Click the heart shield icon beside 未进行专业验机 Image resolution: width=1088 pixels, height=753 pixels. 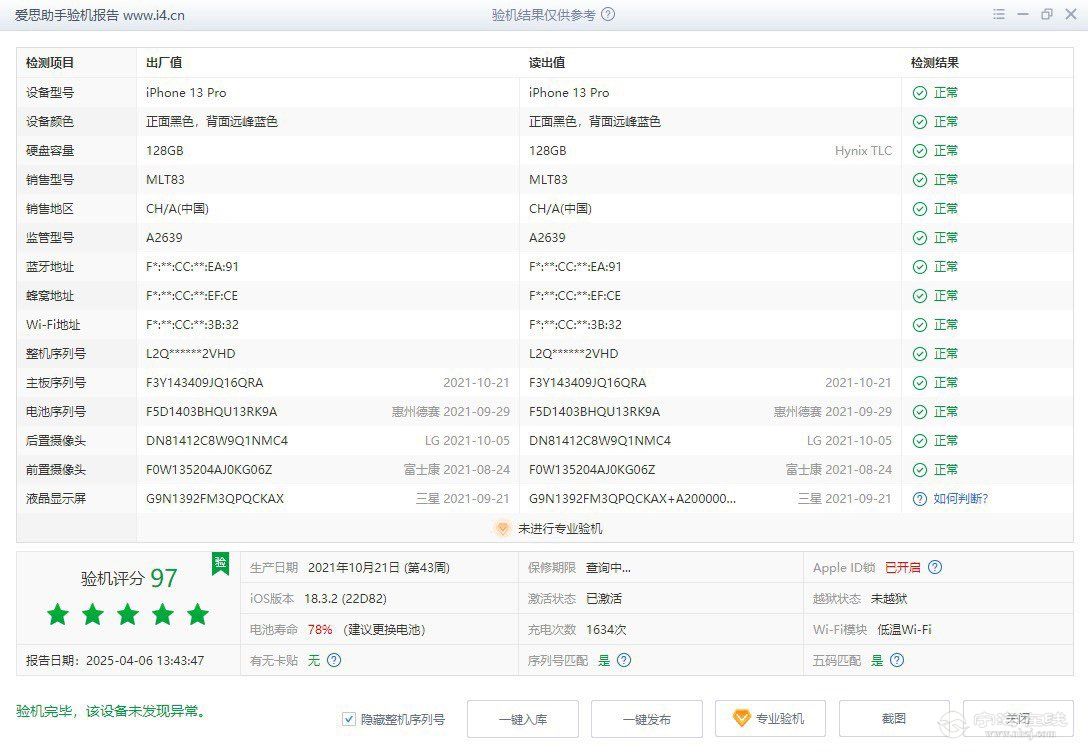pyautogui.click(x=502, y=529)
